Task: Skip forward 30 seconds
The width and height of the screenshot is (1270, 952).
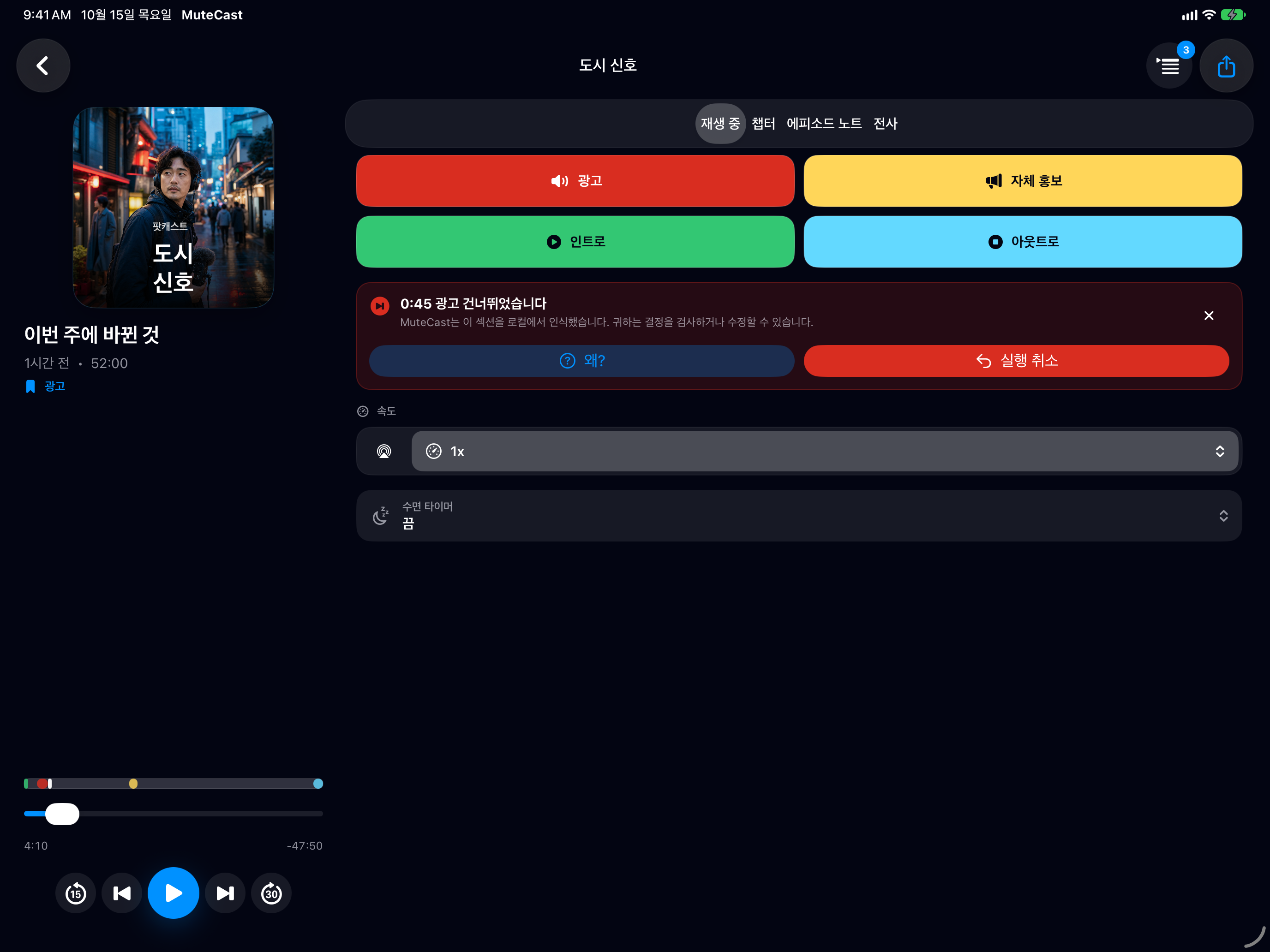Action: point(271,893)
